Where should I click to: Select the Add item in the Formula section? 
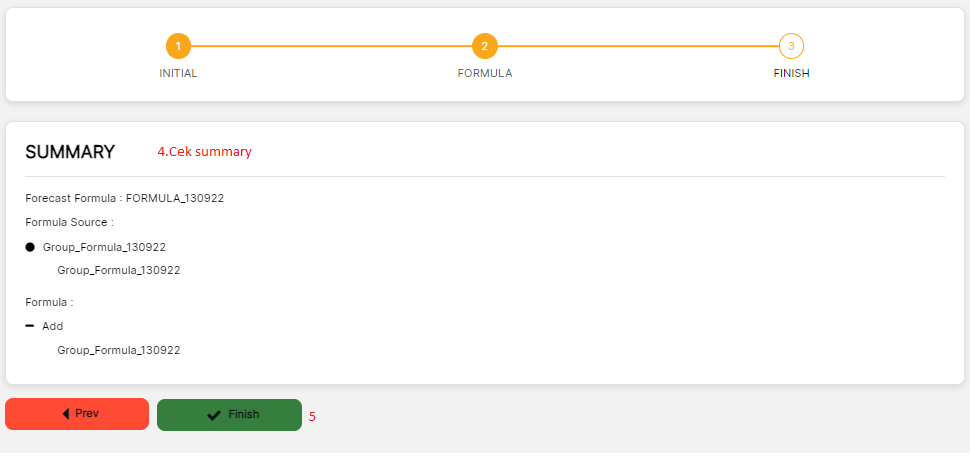(x=53, y=326)
